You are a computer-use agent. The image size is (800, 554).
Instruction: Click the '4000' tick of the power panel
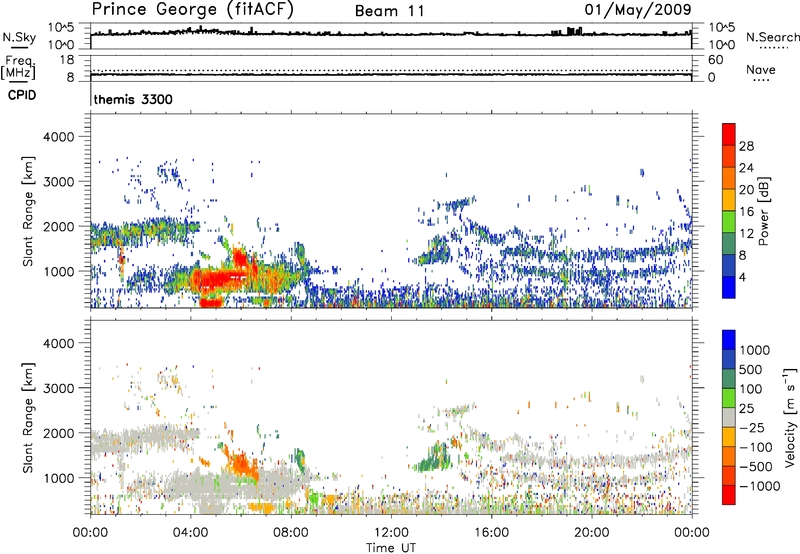[x=59, y=137]
